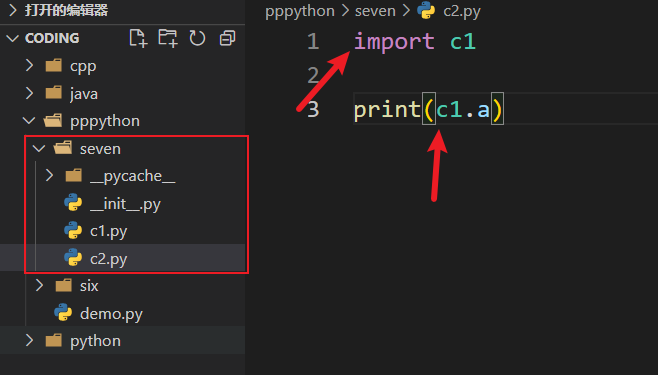Expand the java folder chevron
The height and width of the screenshot is (375, 658).
point(29,93)
